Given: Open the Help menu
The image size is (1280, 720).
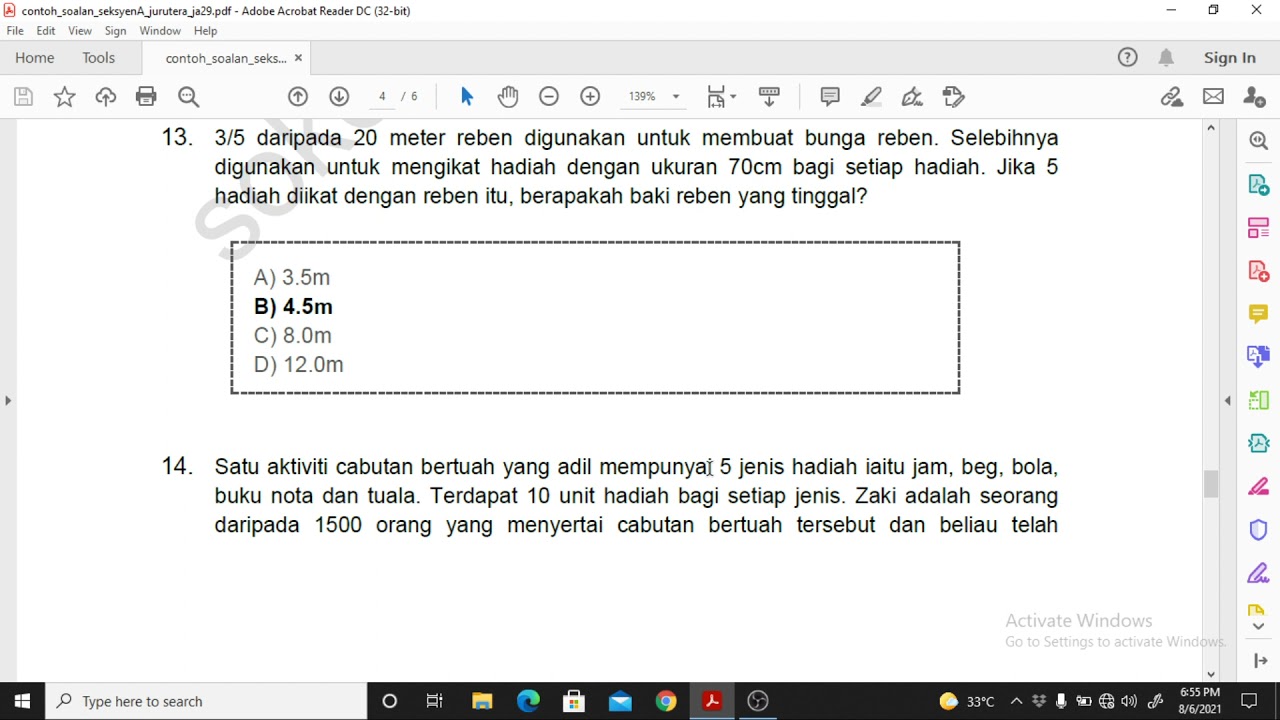Looking at the screenshot, I should pyautogui.click(x=205, y=31).
